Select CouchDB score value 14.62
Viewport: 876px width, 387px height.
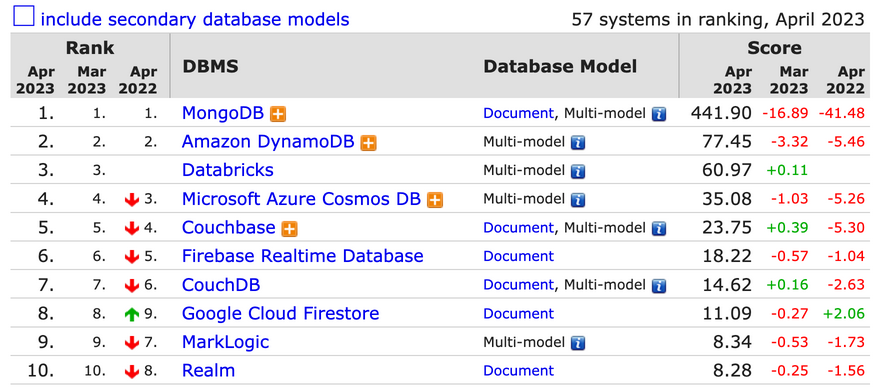click(x=727, y=285)
